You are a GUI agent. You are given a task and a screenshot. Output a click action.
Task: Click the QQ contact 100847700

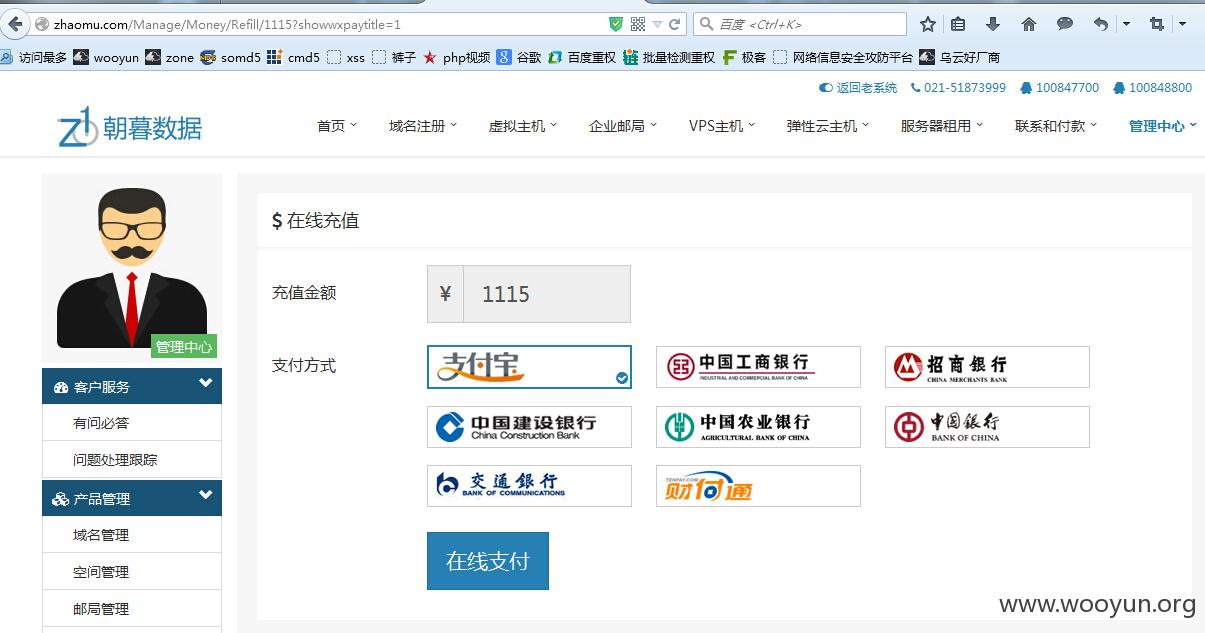pyautogui.click(x=1059, y=88)
